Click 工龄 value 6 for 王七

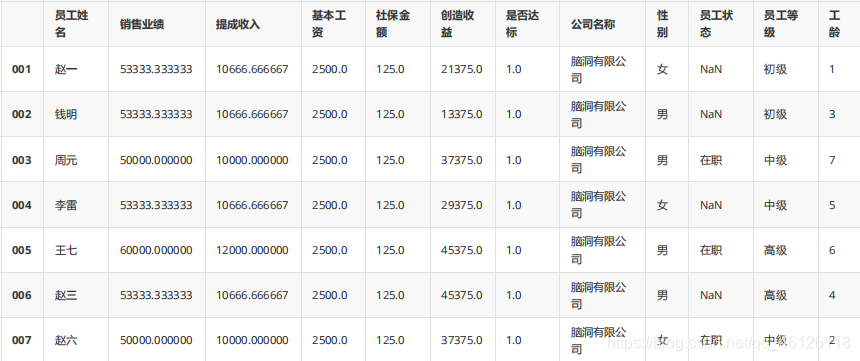pyautogui.click(x=832, y=250)
